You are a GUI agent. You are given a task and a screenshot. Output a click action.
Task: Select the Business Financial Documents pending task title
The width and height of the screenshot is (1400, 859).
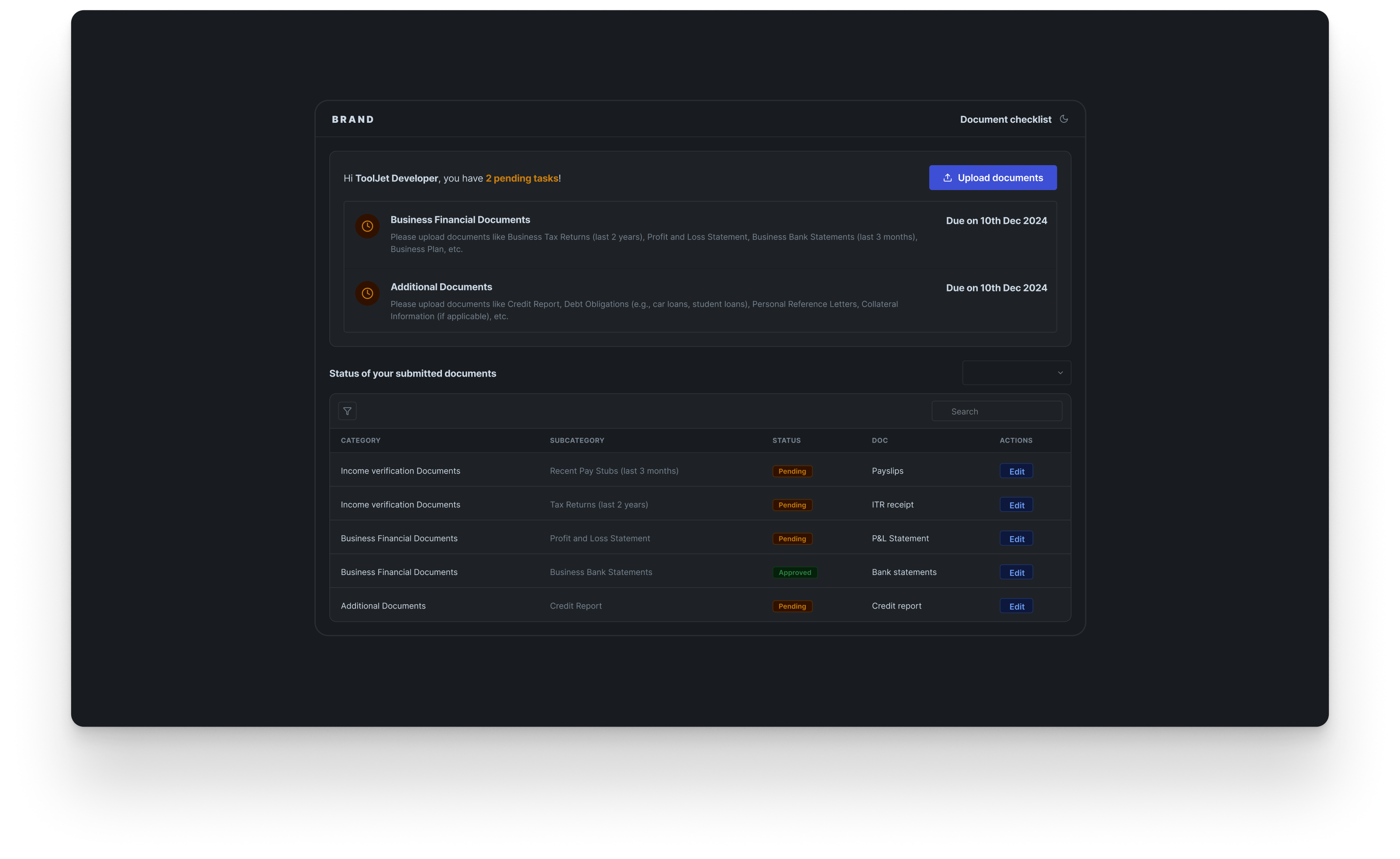click(x=460, y=220)
